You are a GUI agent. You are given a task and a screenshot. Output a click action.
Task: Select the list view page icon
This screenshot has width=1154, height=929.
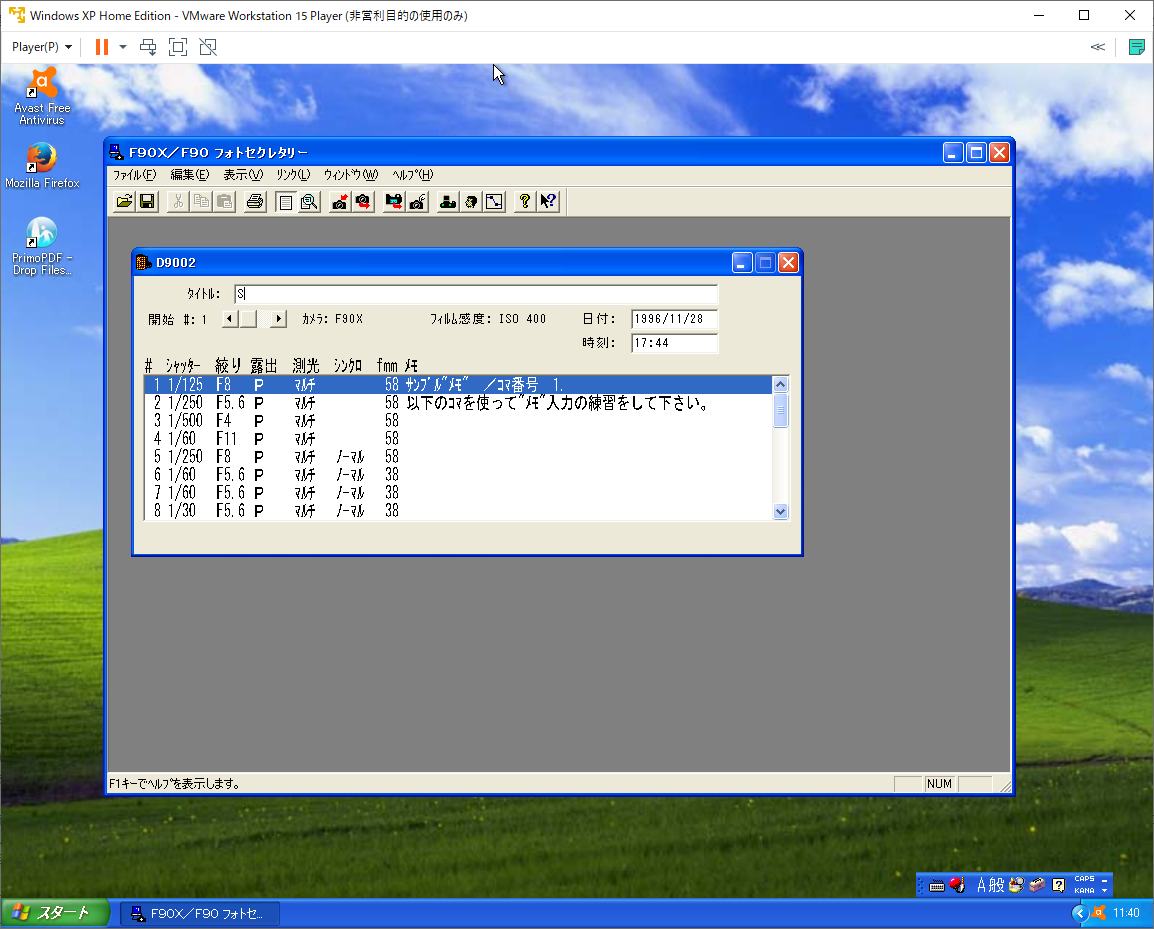pos(286,202)
